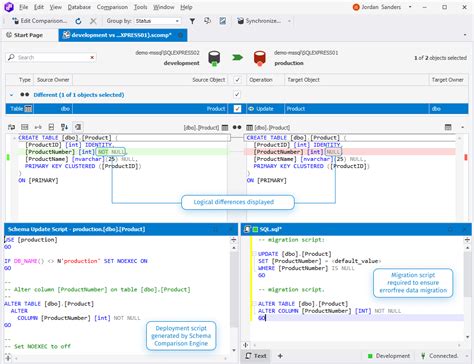Image resolution: width=474 pixels, height=364 pixels.
Task: Click the highlighted sixth diff-view toolbar icon
Action: pos(78,127)
